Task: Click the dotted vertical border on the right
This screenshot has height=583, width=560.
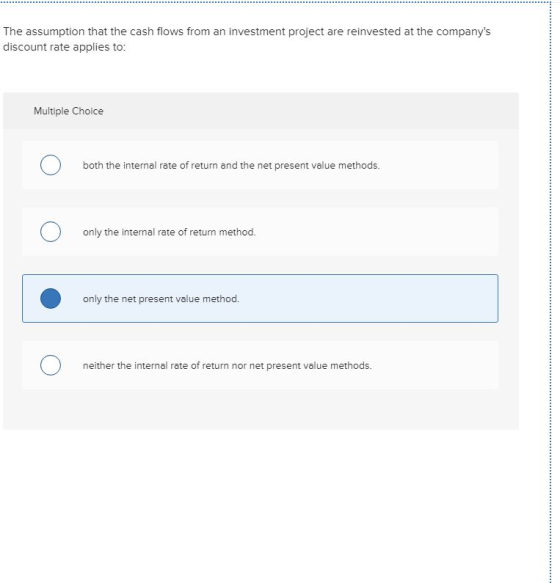Action: click(550, 292)
